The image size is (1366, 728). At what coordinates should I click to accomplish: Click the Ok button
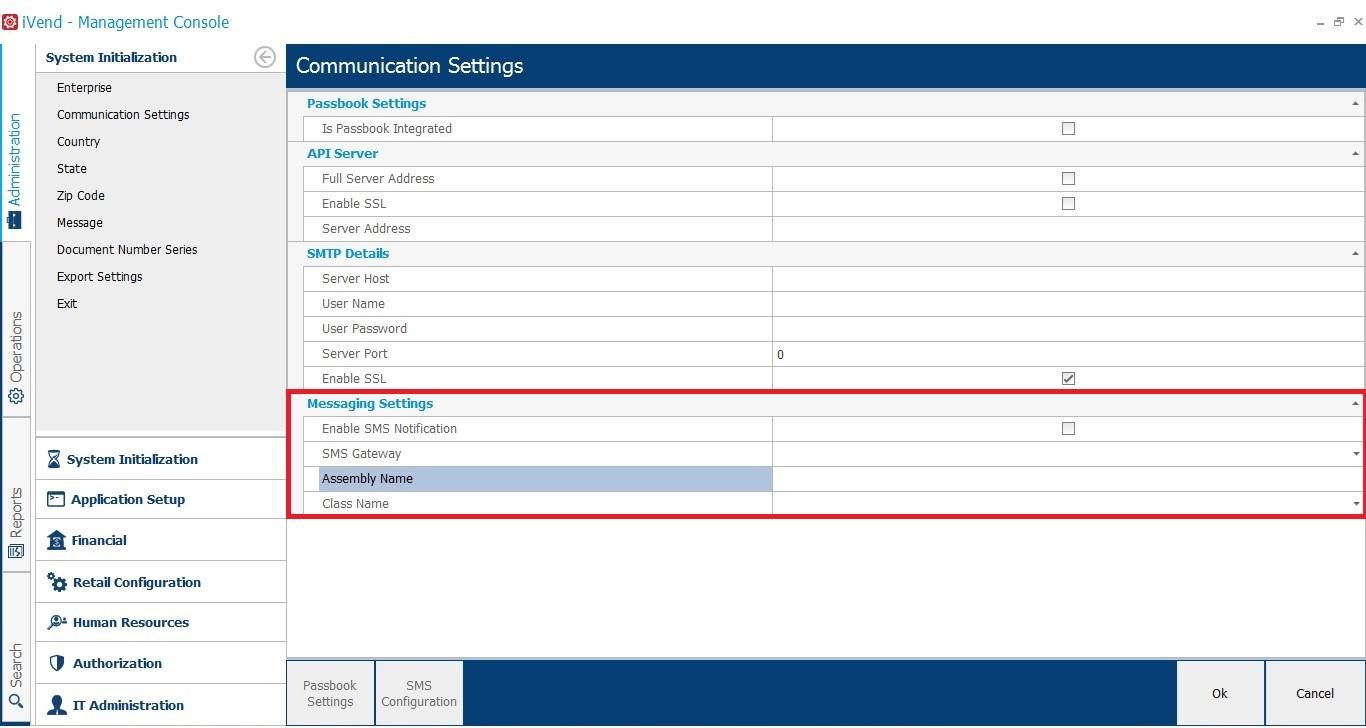coord(1220,693)
